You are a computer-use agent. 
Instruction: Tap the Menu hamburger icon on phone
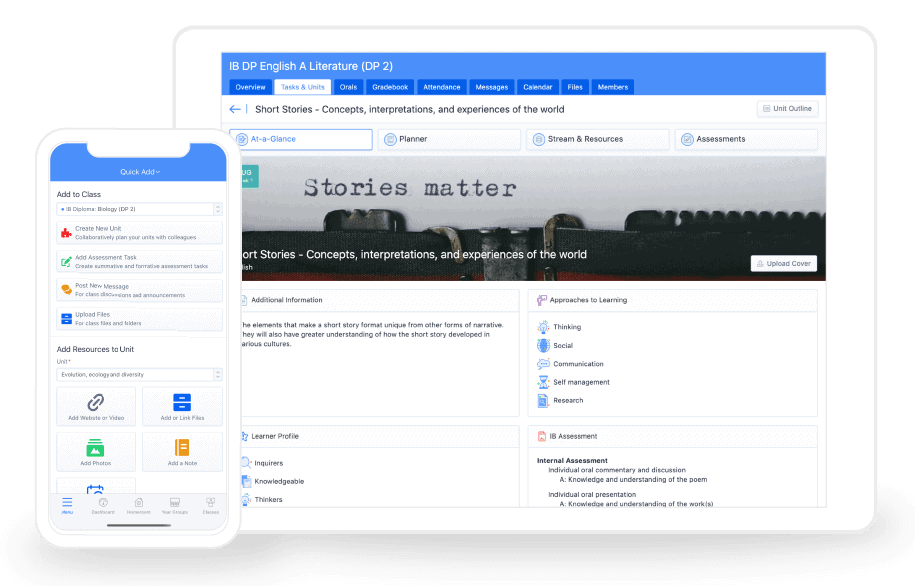tap(67, 503)
